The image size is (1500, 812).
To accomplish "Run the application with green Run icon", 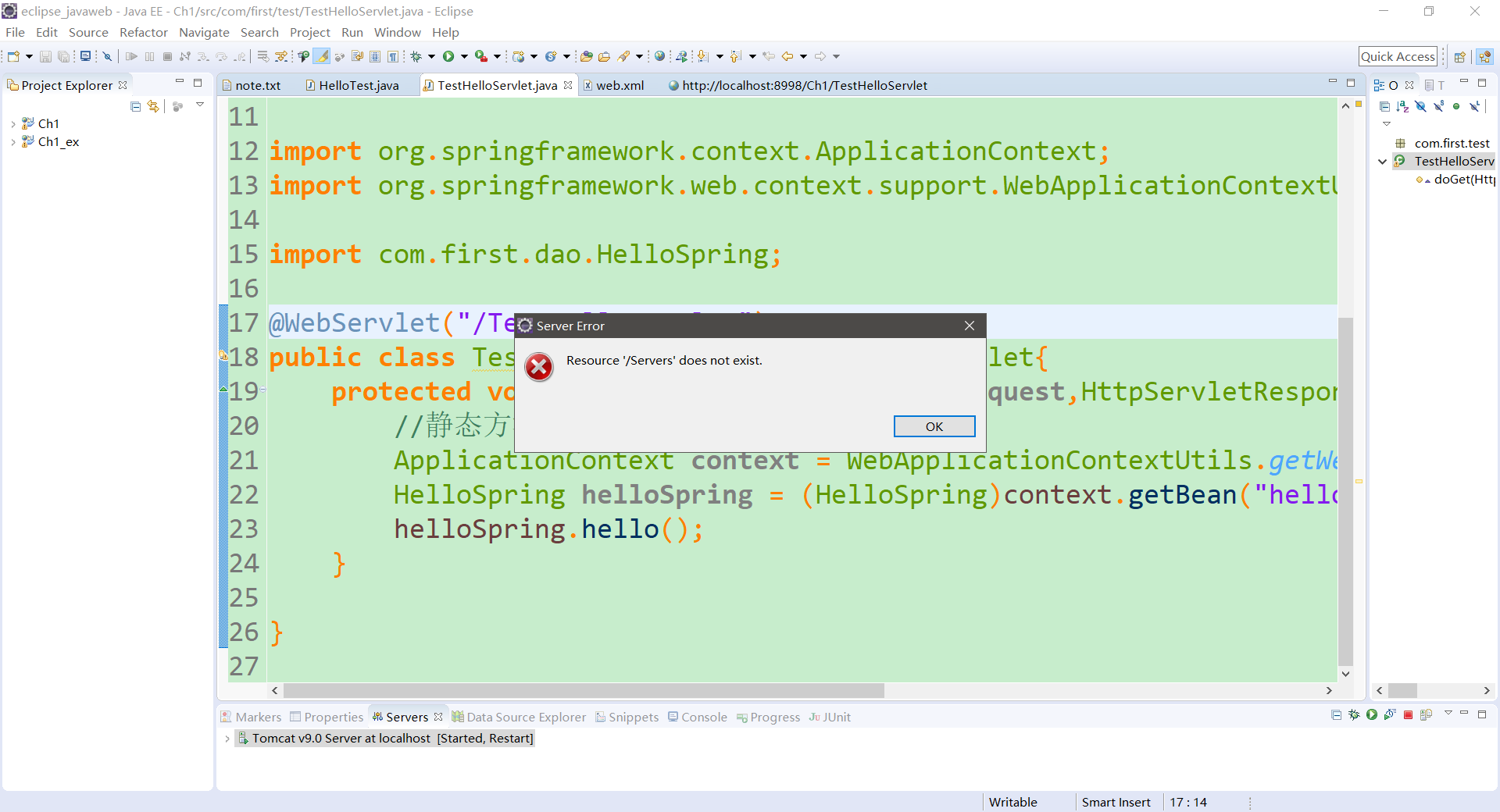I will click(x=448, y=56).
